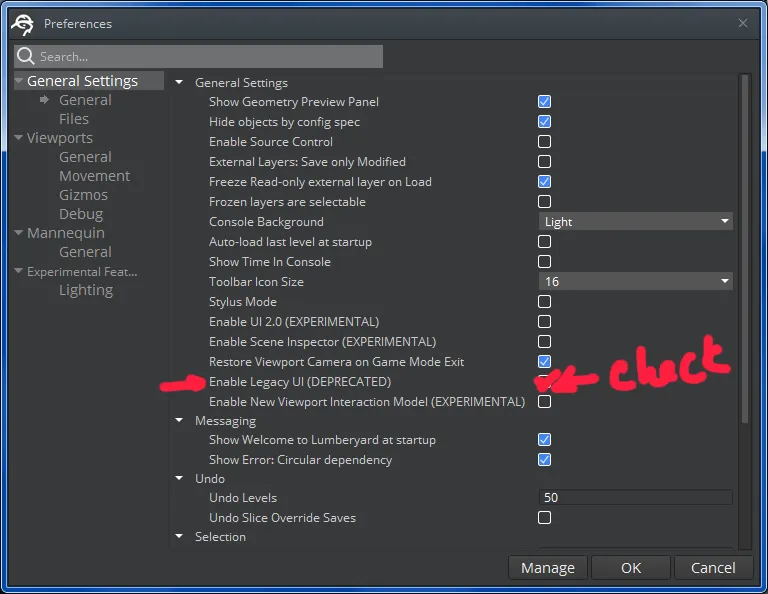Enable New Viewport Interaction Model checkbox
This screenshot has width=768, height=594.
point(544,402)
